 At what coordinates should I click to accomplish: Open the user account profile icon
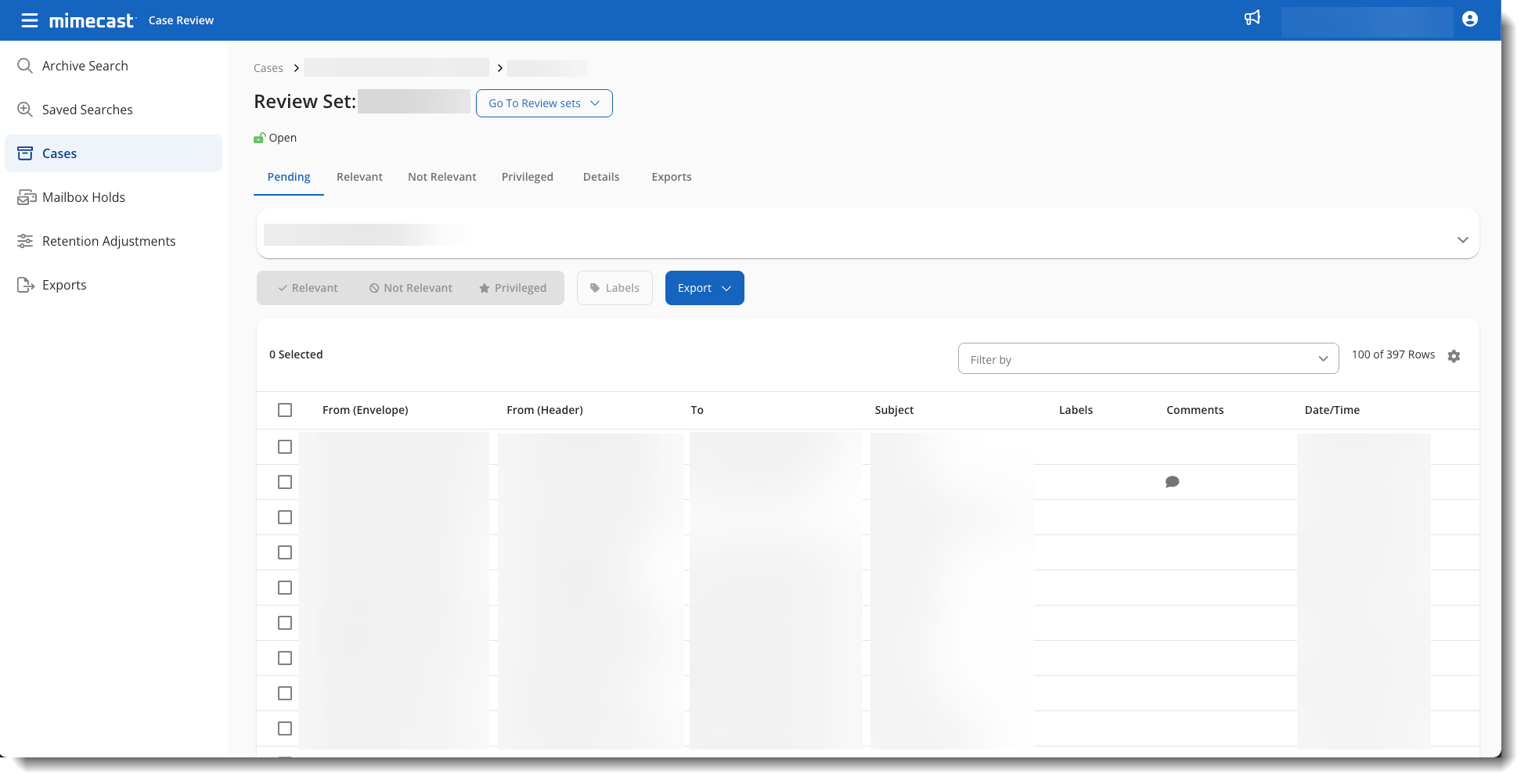1469,20
